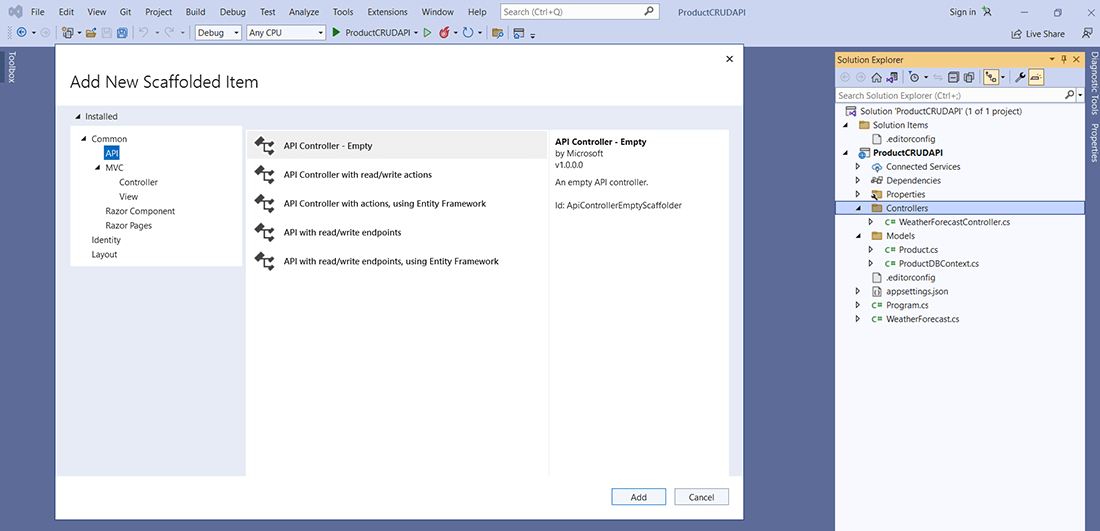
Task: Click the Sign in link
Action: [x=962, y=12]
